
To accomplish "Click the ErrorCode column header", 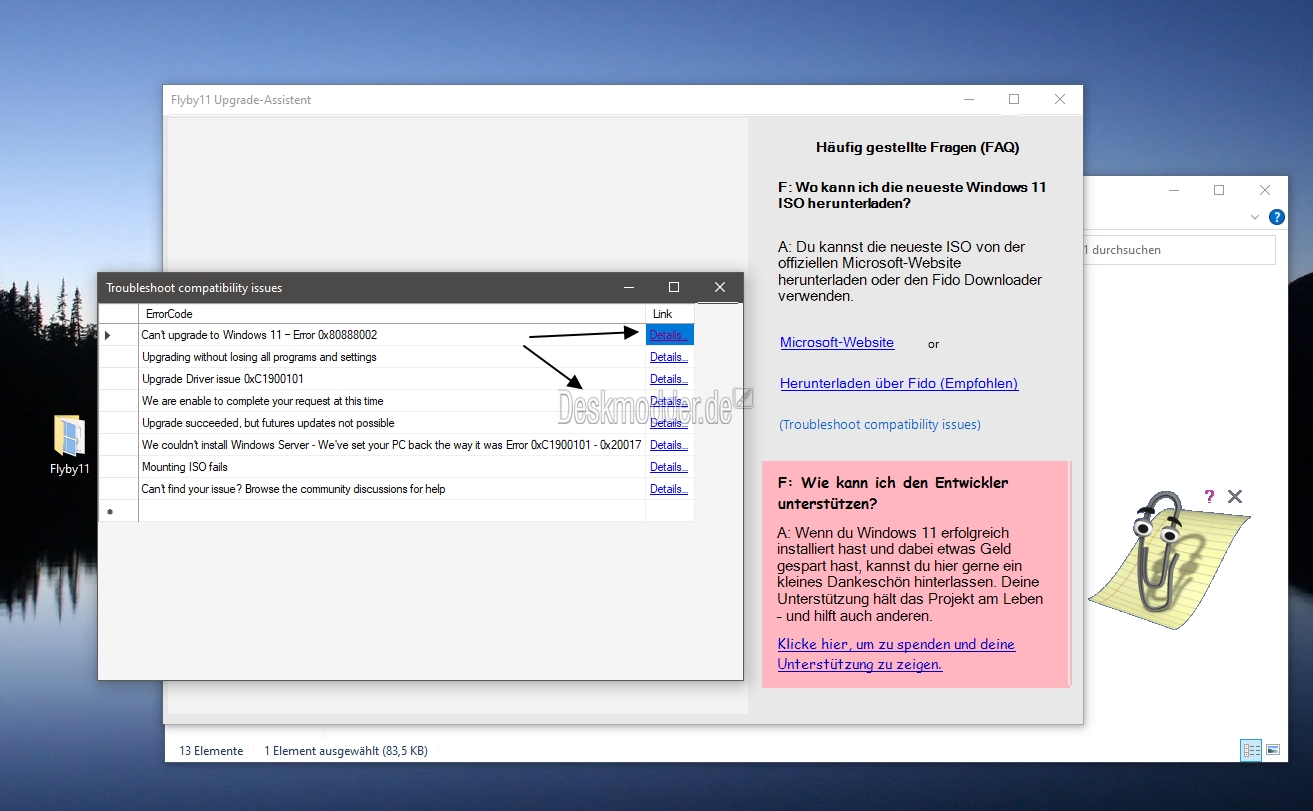I will click(x=392, y=314).
